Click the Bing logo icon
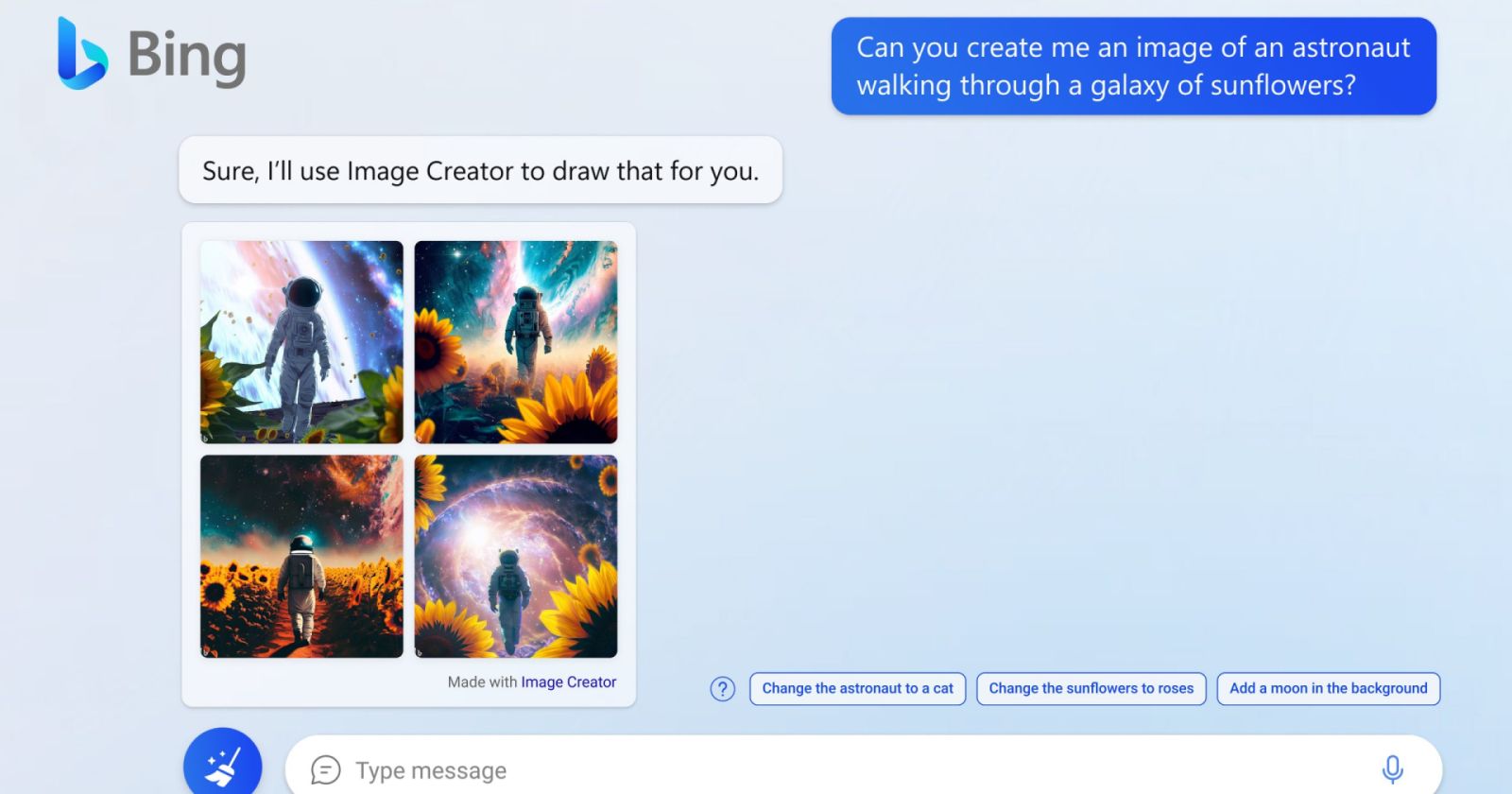The width and height of the screenshot is (1512, 794). (x=80, y=54)
